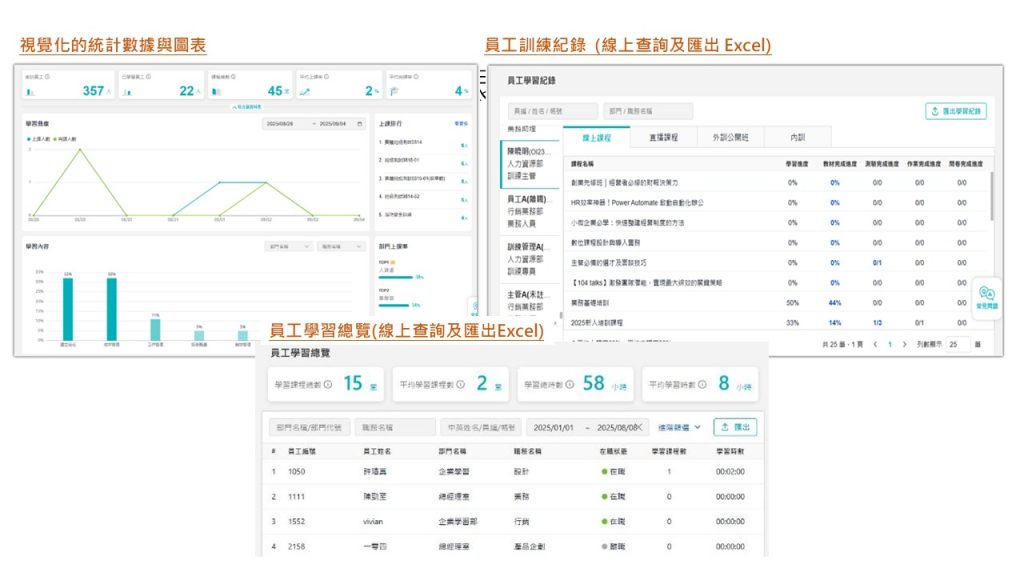Switch to the 直播課程 tab
This screenshot has height=576, width=1024.
click(x=663, y=137)
